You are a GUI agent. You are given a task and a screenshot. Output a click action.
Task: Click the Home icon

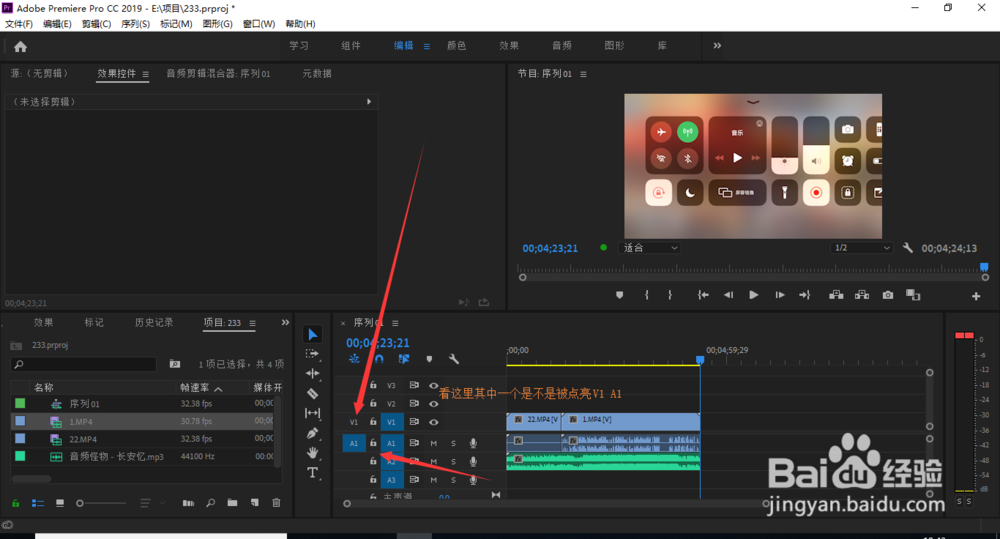click(20, 47)
